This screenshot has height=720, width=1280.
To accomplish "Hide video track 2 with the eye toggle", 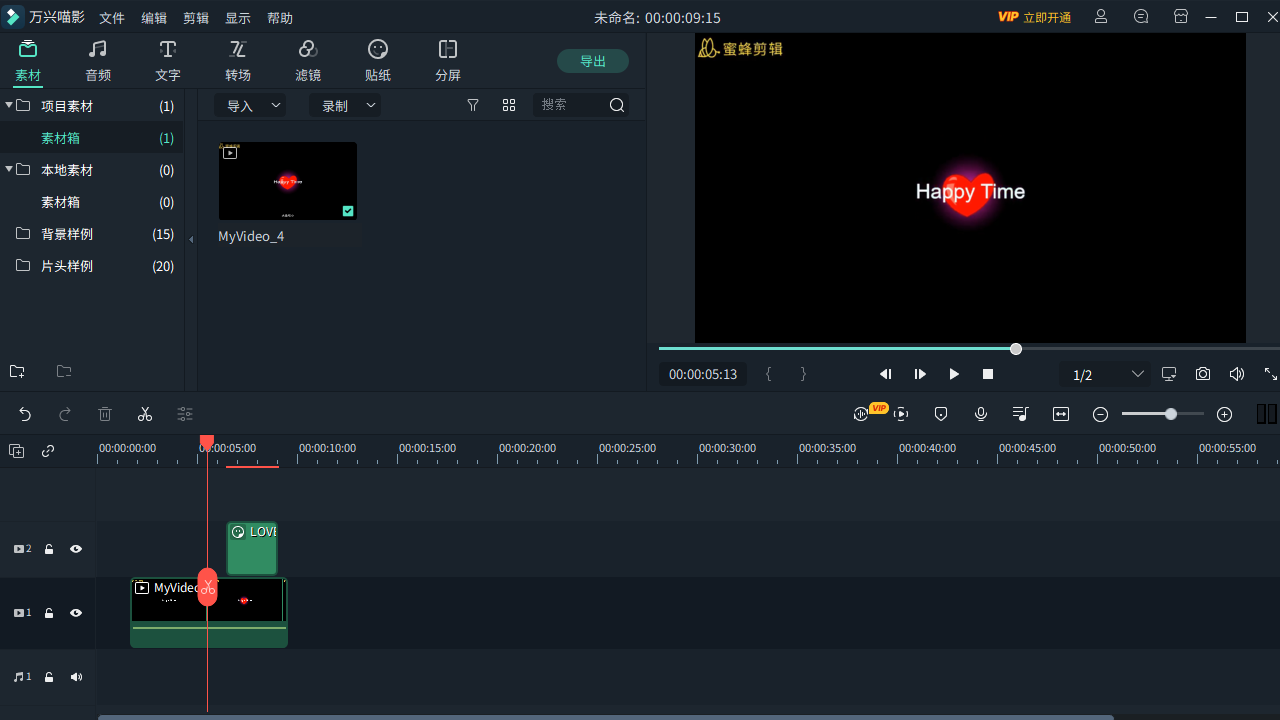I will click(76, 549).
